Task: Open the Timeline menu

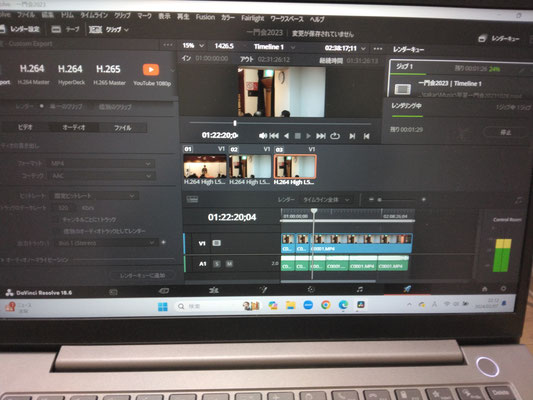Action: click(x=94, y=15)
